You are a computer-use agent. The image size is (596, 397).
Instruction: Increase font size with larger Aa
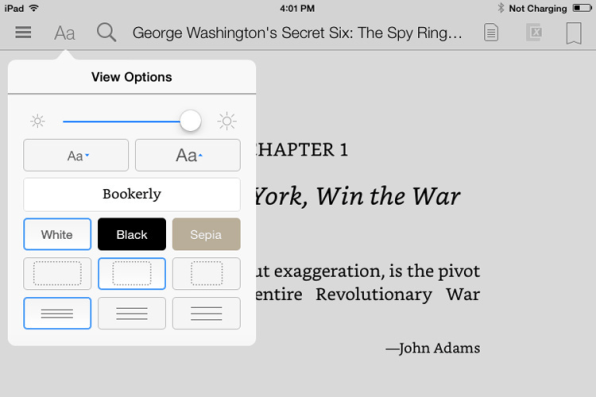[188, 156]
